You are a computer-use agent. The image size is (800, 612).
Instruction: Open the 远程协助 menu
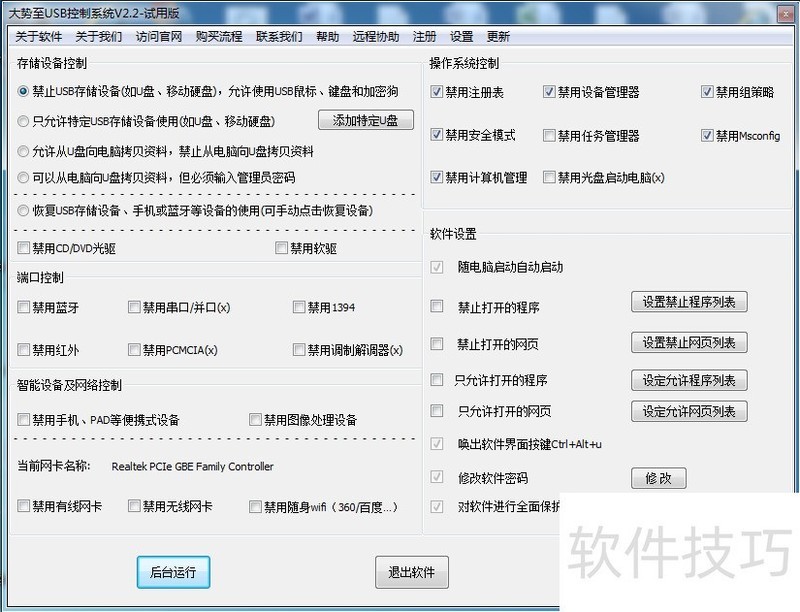tap(376, 36)
